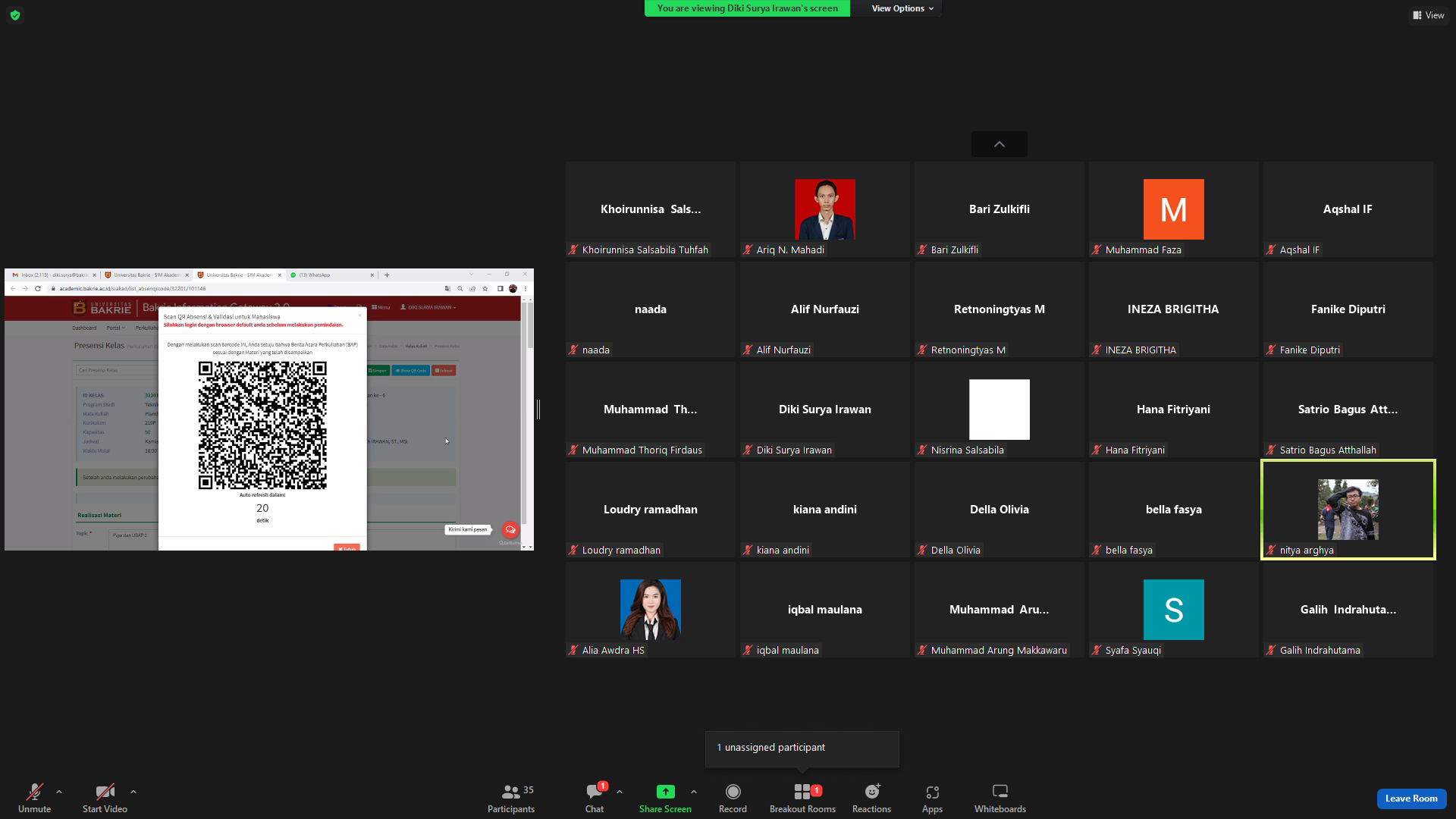Click the blue Show QR Code button
The width and height of the screenshot is (1456, 819).
(411, 371)
